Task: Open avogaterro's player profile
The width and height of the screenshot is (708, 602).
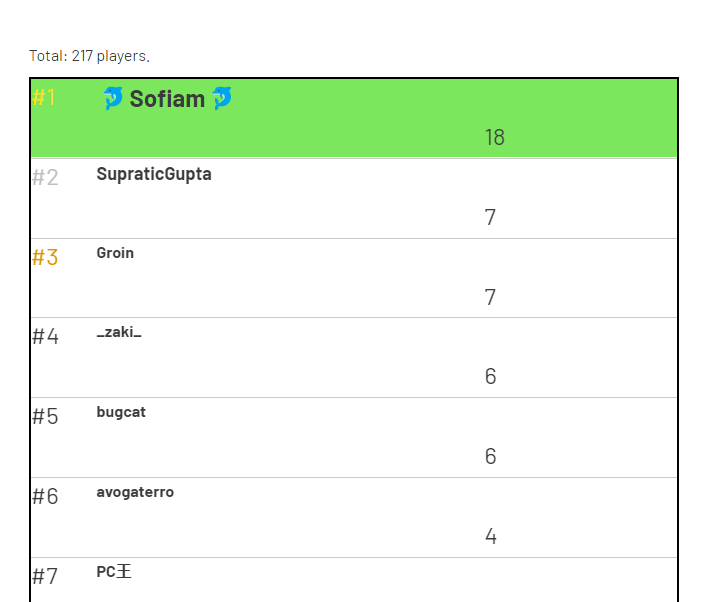Action: (x=135, y=492)
